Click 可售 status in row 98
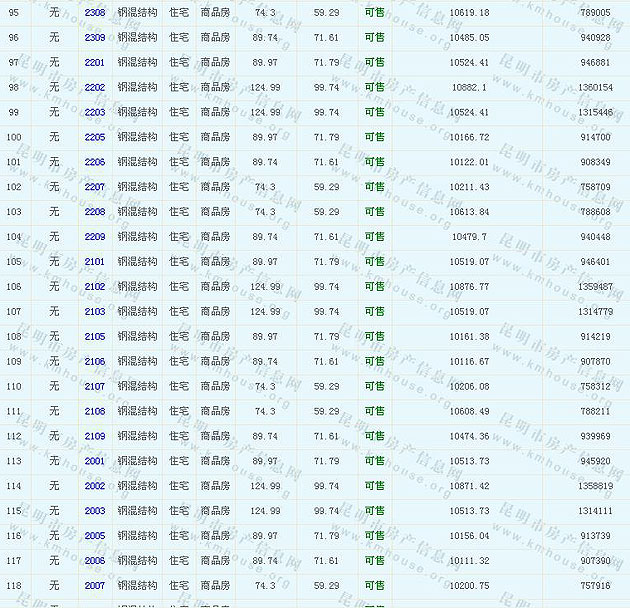The width and height of the screenshot is (630, 608). pos(374,87)
